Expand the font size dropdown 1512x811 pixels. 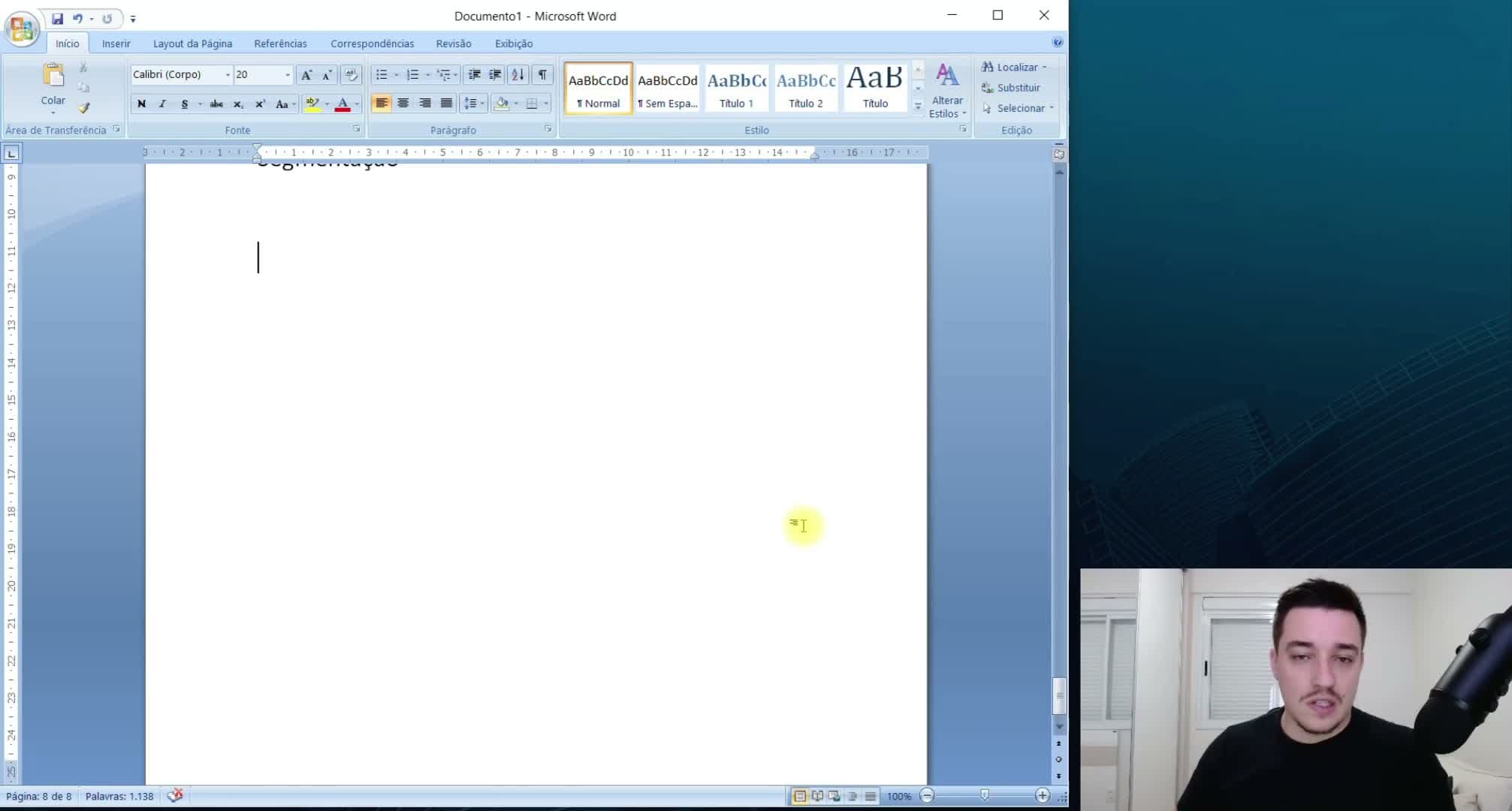(x=287, y=74)
